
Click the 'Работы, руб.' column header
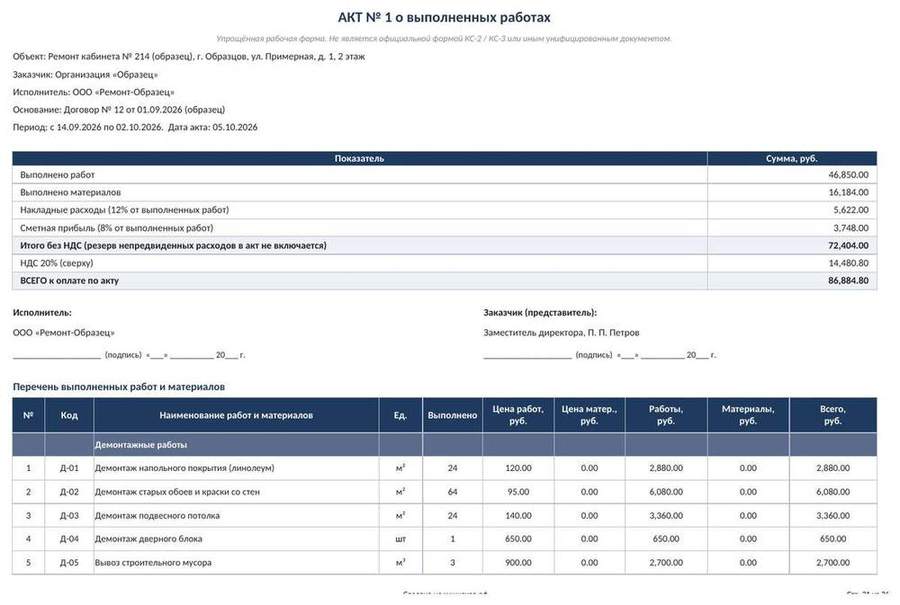[666, 415]
